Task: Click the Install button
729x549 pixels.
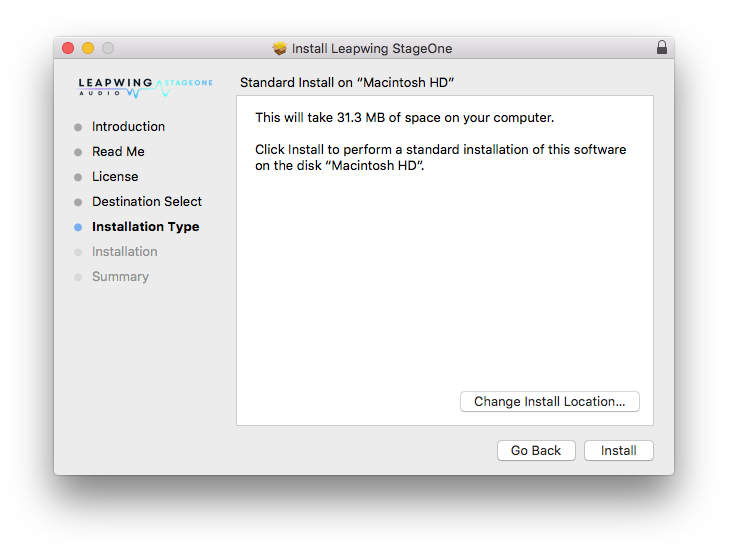Action: point(618,451)
